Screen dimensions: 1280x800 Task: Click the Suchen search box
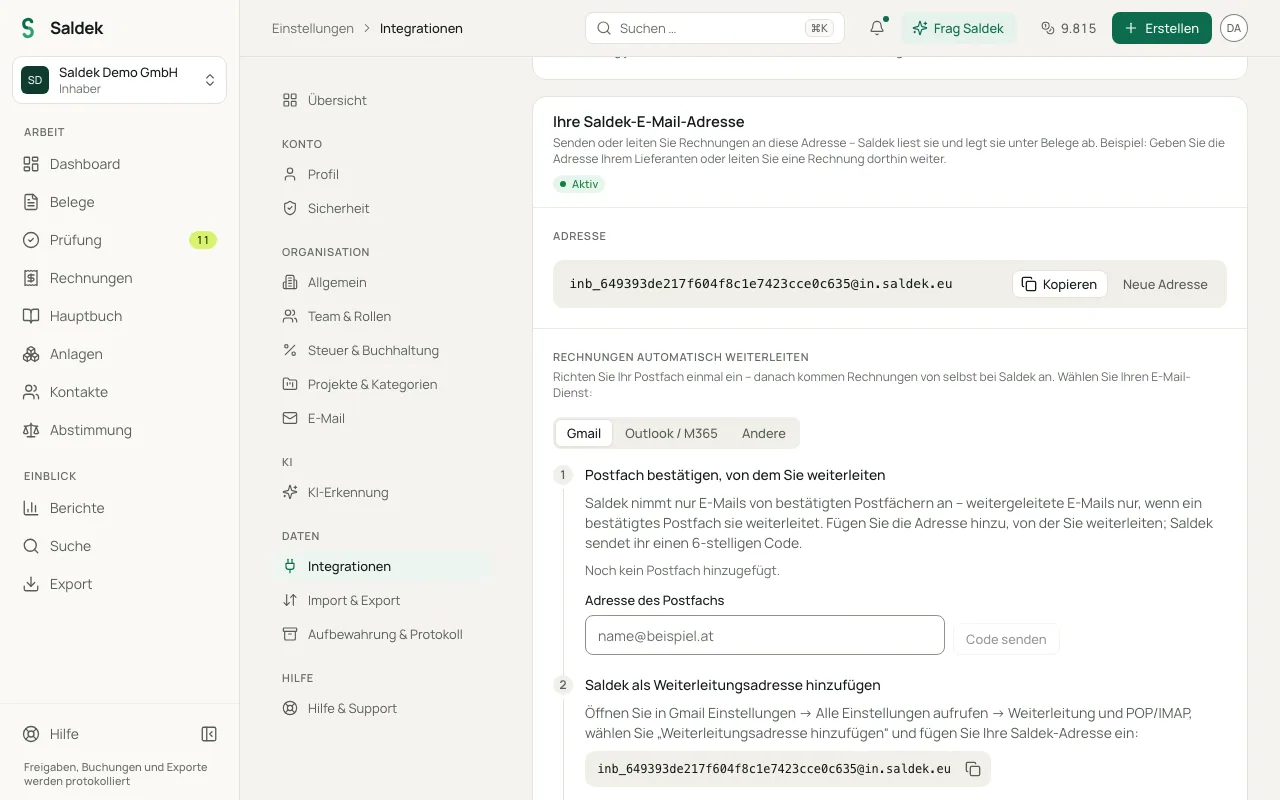(715, 28)
